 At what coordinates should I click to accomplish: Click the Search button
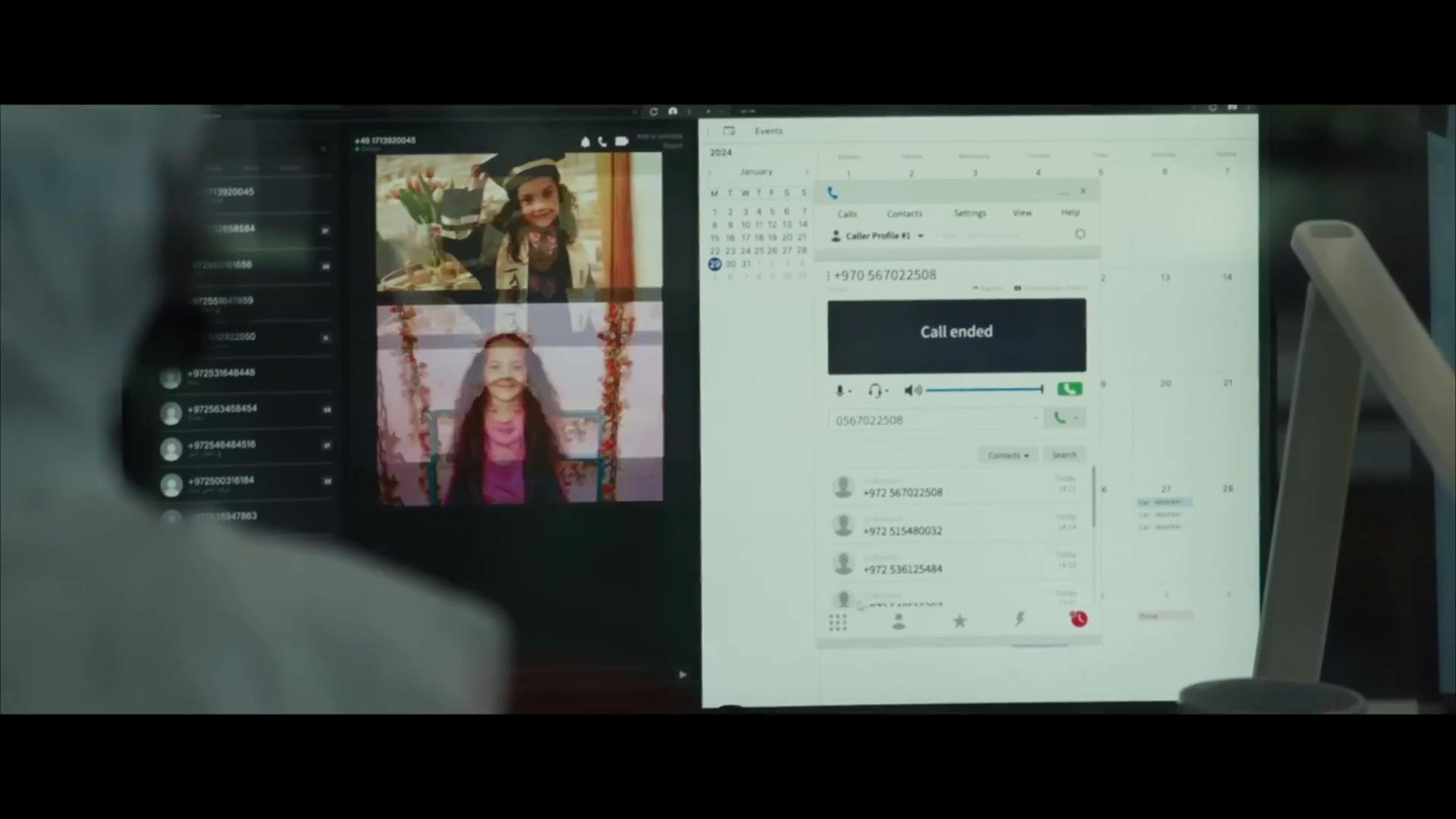tap(1064, 455)
